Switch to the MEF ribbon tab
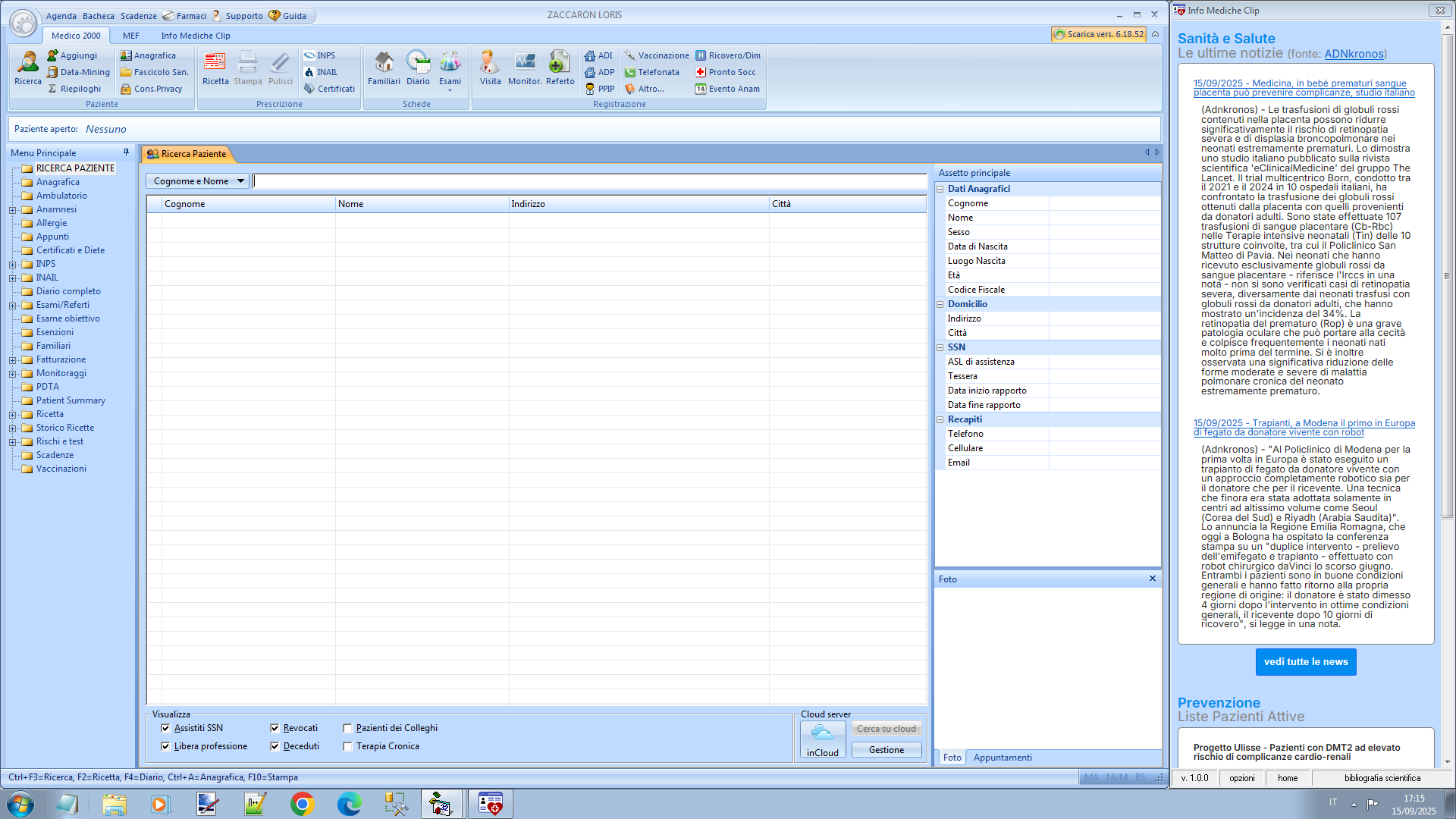 click(131, 36)
